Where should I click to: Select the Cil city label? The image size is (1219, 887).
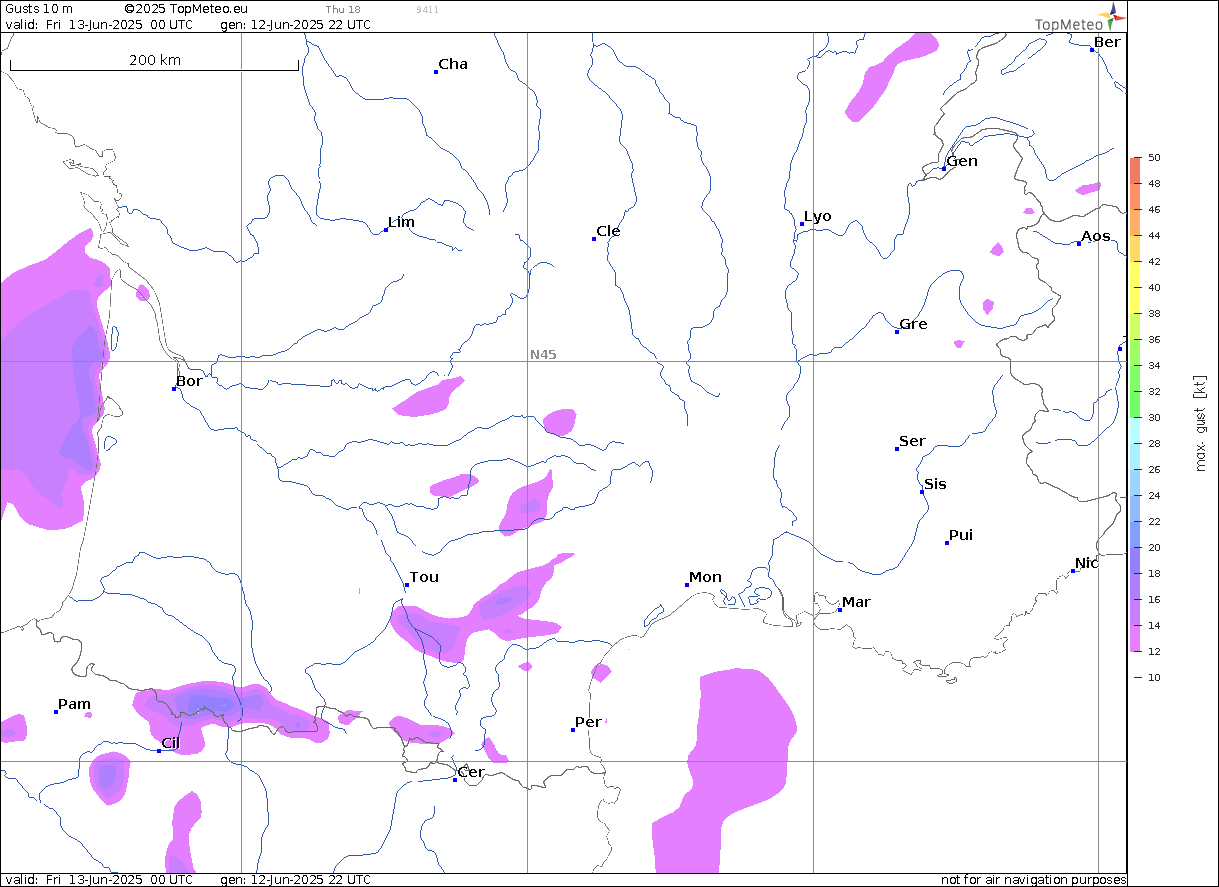pyautogui.click(x=171, y=743)
